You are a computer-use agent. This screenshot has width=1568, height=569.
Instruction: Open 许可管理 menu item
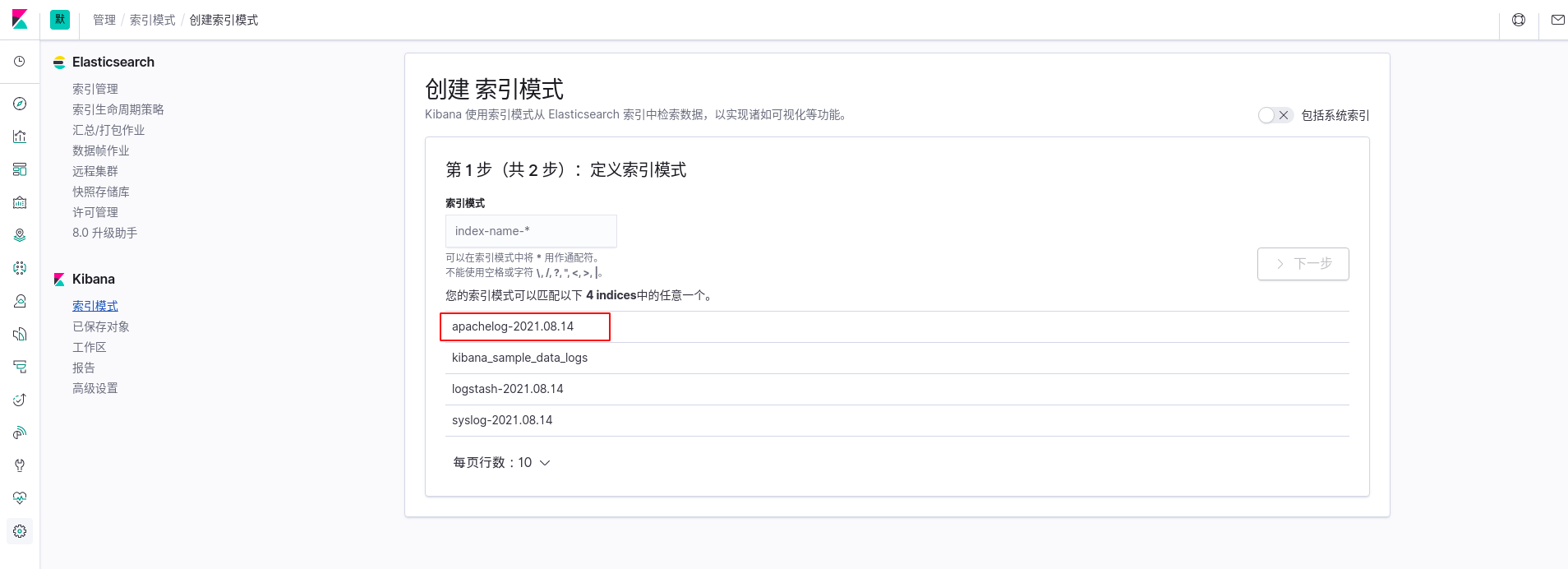(x=95, y=212)
